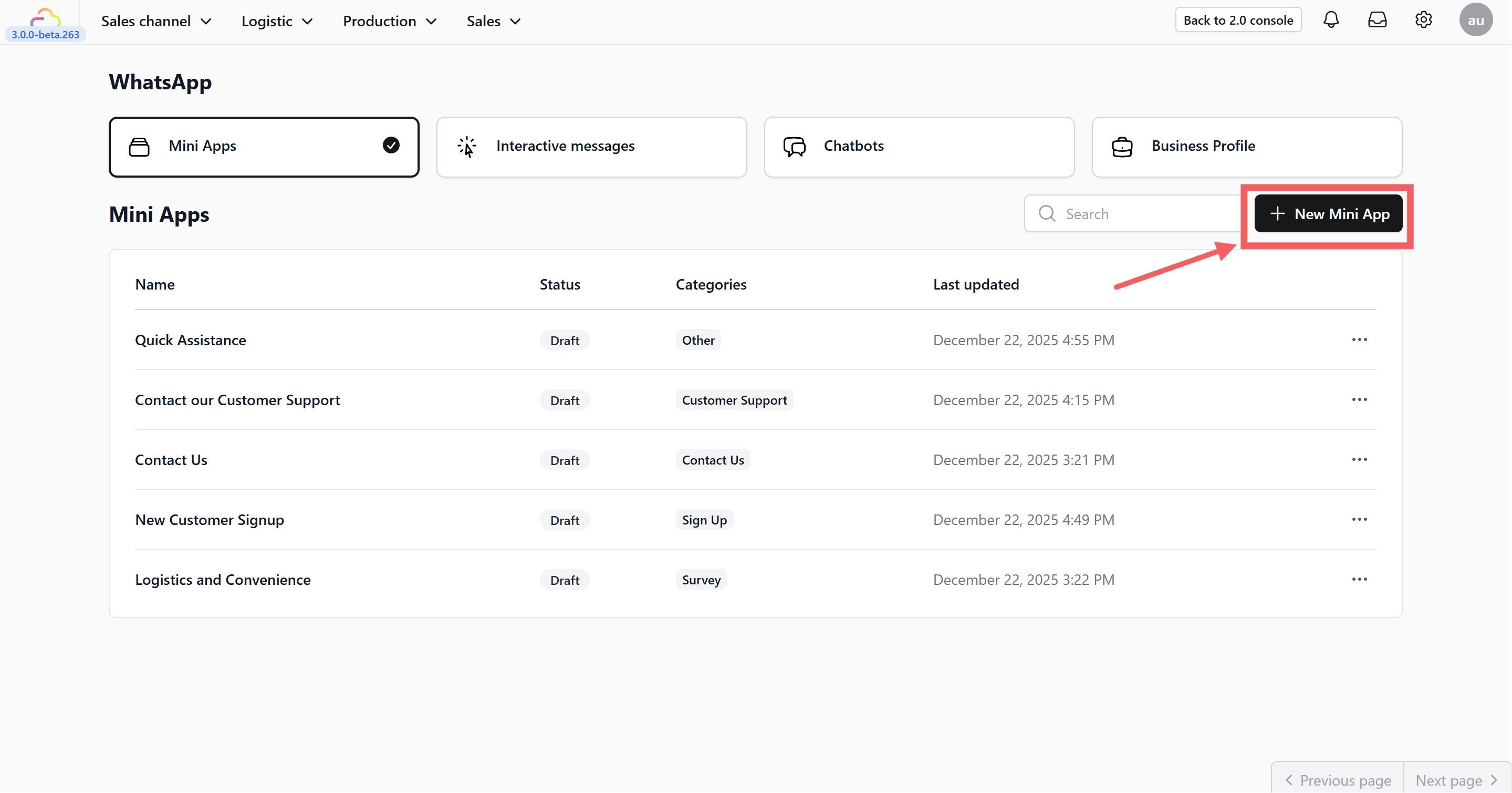Viewport: 1512px width, 793px height.
Task: Click Draft status of New Customer Signup
Action: (x=564, y=520)
